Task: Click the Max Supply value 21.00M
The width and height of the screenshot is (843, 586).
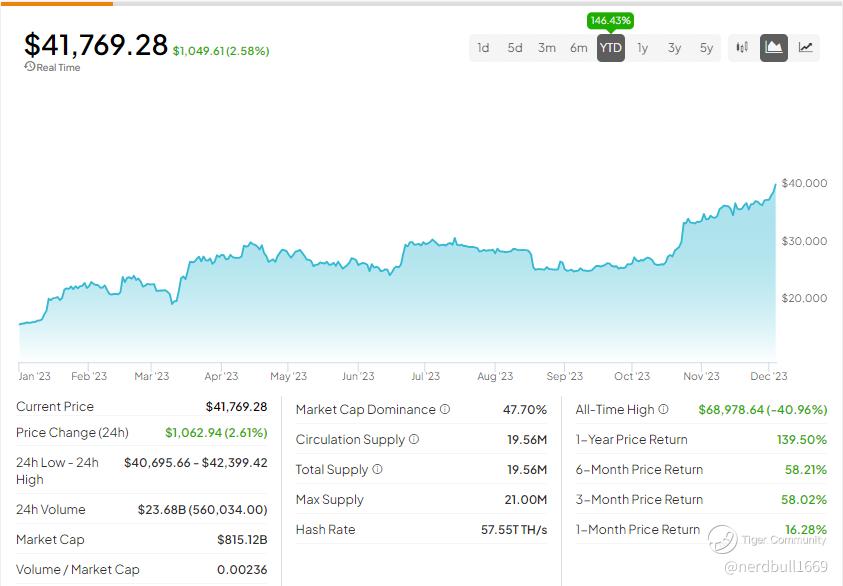Action: click(x=525, y=500)
